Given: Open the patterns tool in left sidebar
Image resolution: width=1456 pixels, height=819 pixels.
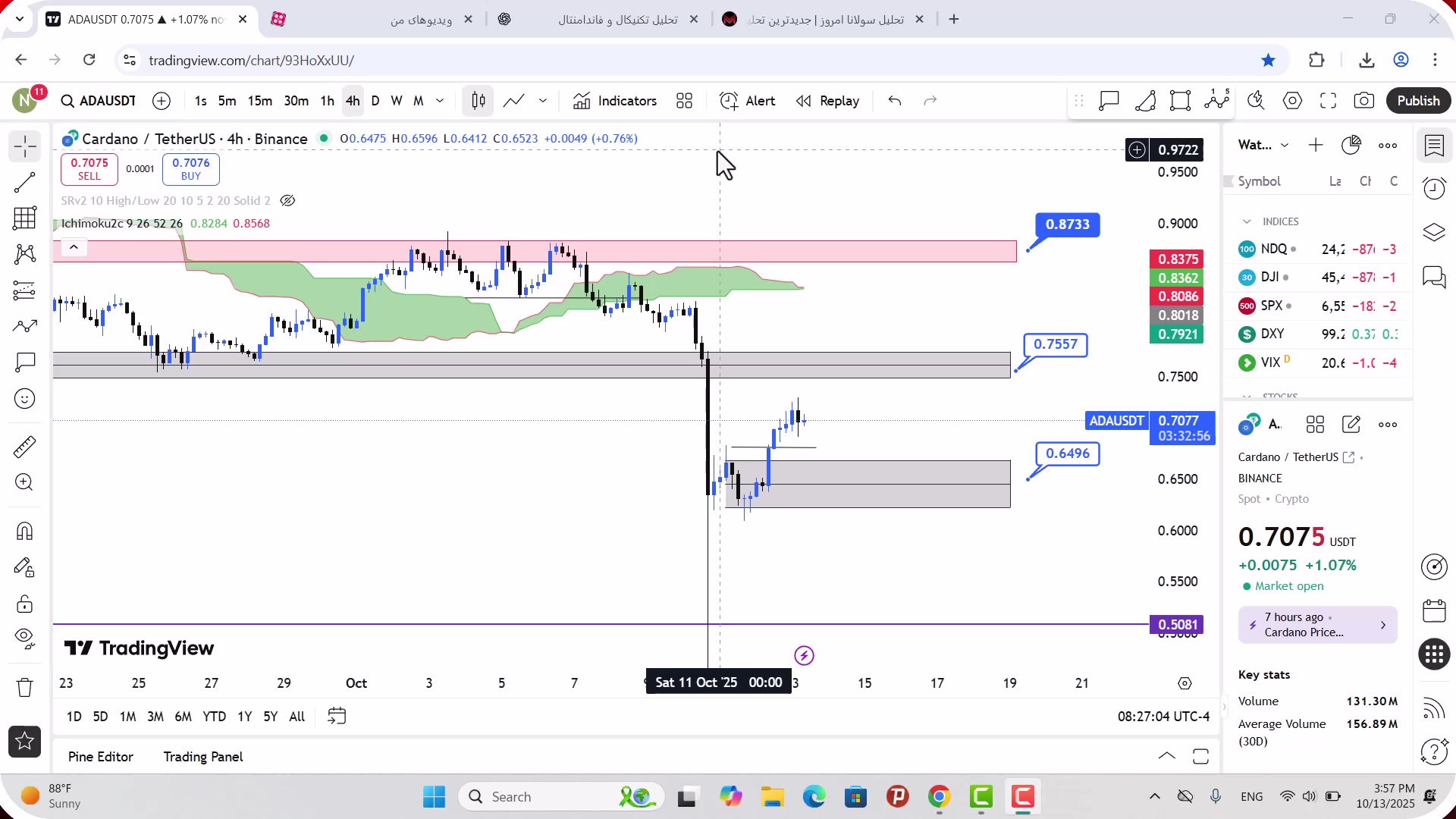Looking at the screenshot, I should click(x=25, y=254).
